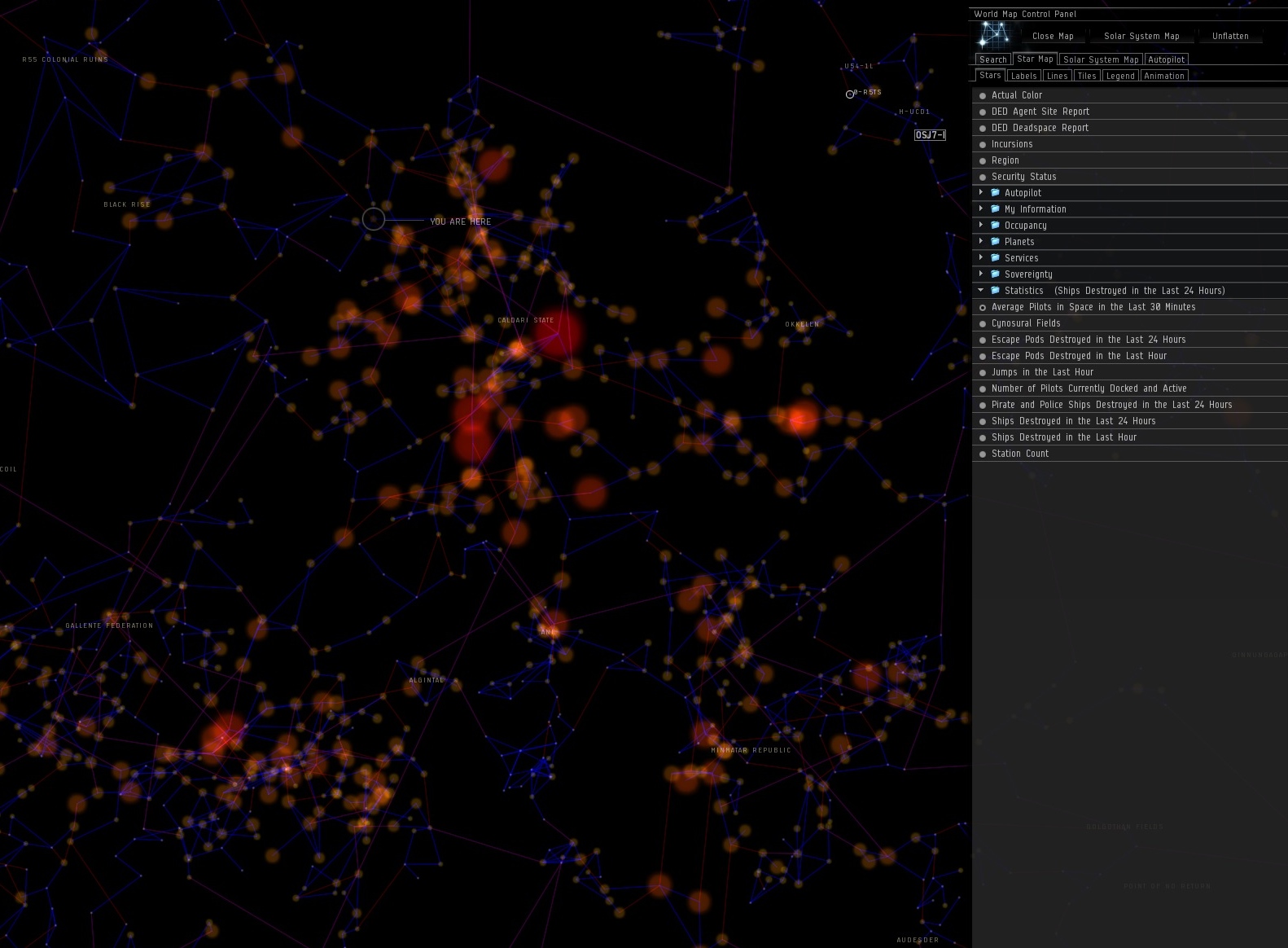Image resolution: width=1288 pixels, height=948 pixels.
Task: Click the Solar System Map button
Action: 1141,36
